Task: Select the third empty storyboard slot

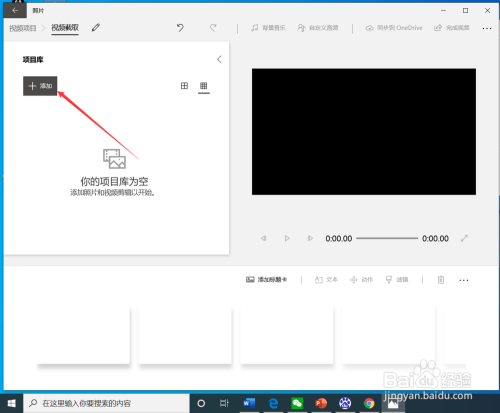Action: click(x=287, y=336)
